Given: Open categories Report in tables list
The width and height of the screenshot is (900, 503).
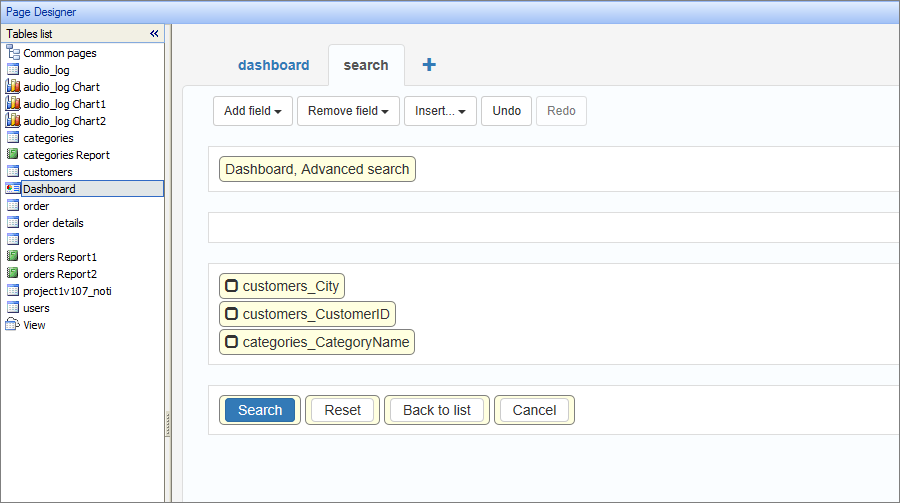Looking at the screenshot, I should coord(67,155).
